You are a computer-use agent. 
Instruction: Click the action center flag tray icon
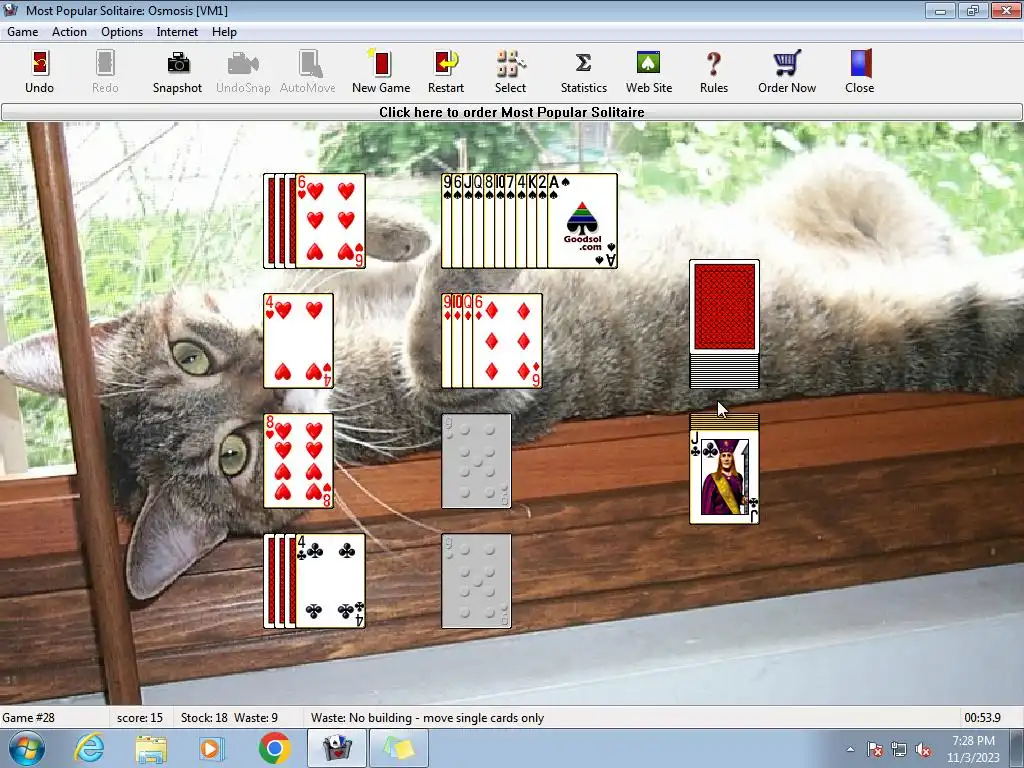point(875,749)
